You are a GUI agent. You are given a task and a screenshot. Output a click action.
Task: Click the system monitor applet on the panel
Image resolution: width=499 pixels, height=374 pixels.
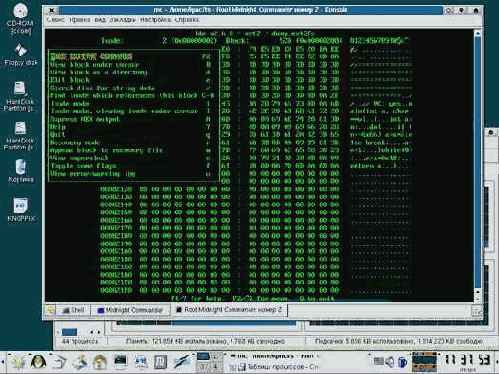(x=424, y=362)
